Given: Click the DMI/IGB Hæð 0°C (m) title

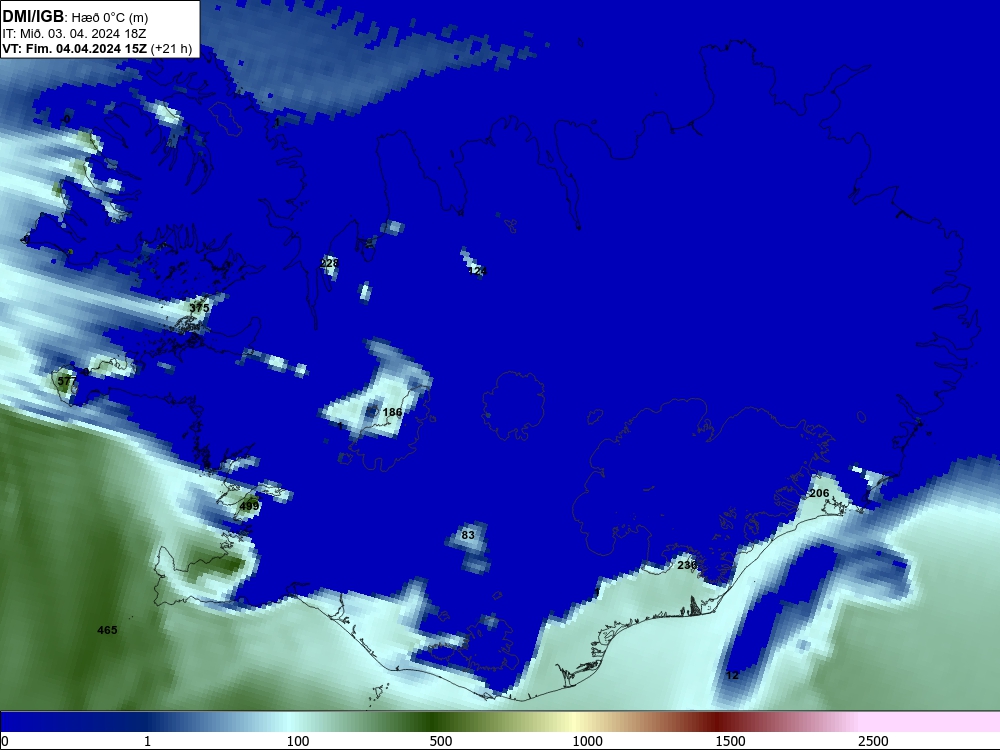Looking at the screenshot, I should pos(75,17).
